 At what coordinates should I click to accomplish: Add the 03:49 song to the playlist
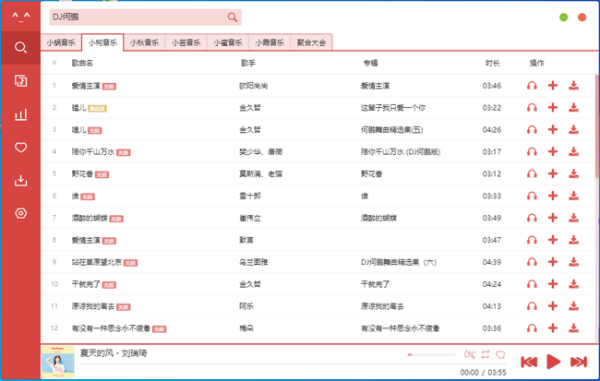click(x=553, y=218)
